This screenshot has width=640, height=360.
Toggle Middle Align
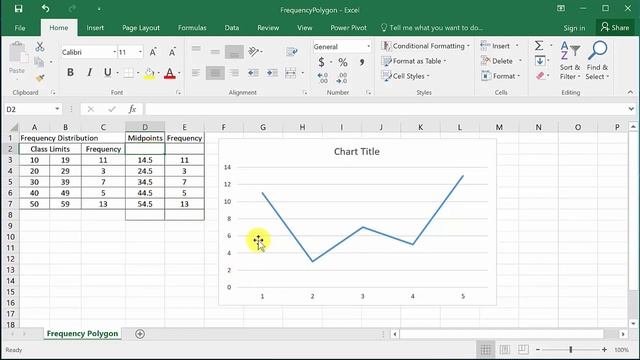click(x=215, y=51)
